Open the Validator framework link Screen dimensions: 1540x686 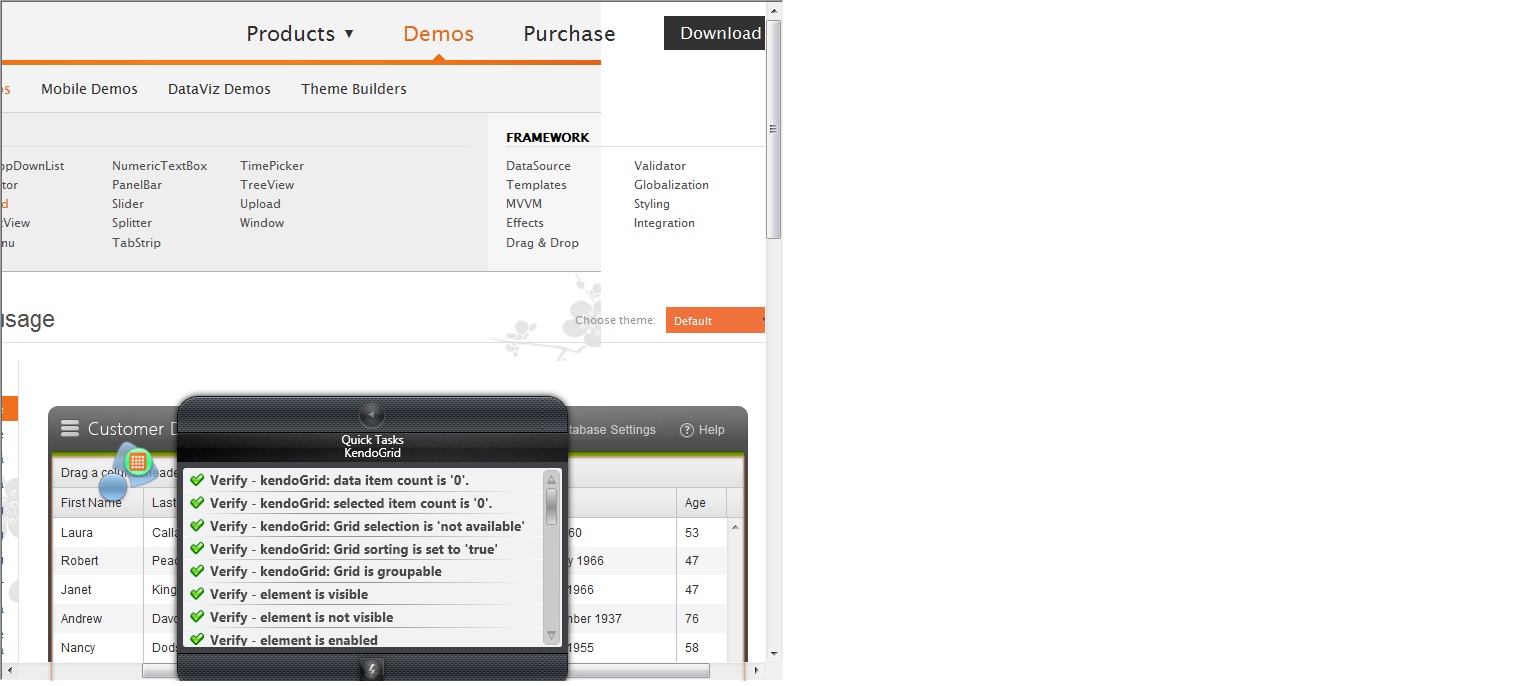(x=660, y=166)
